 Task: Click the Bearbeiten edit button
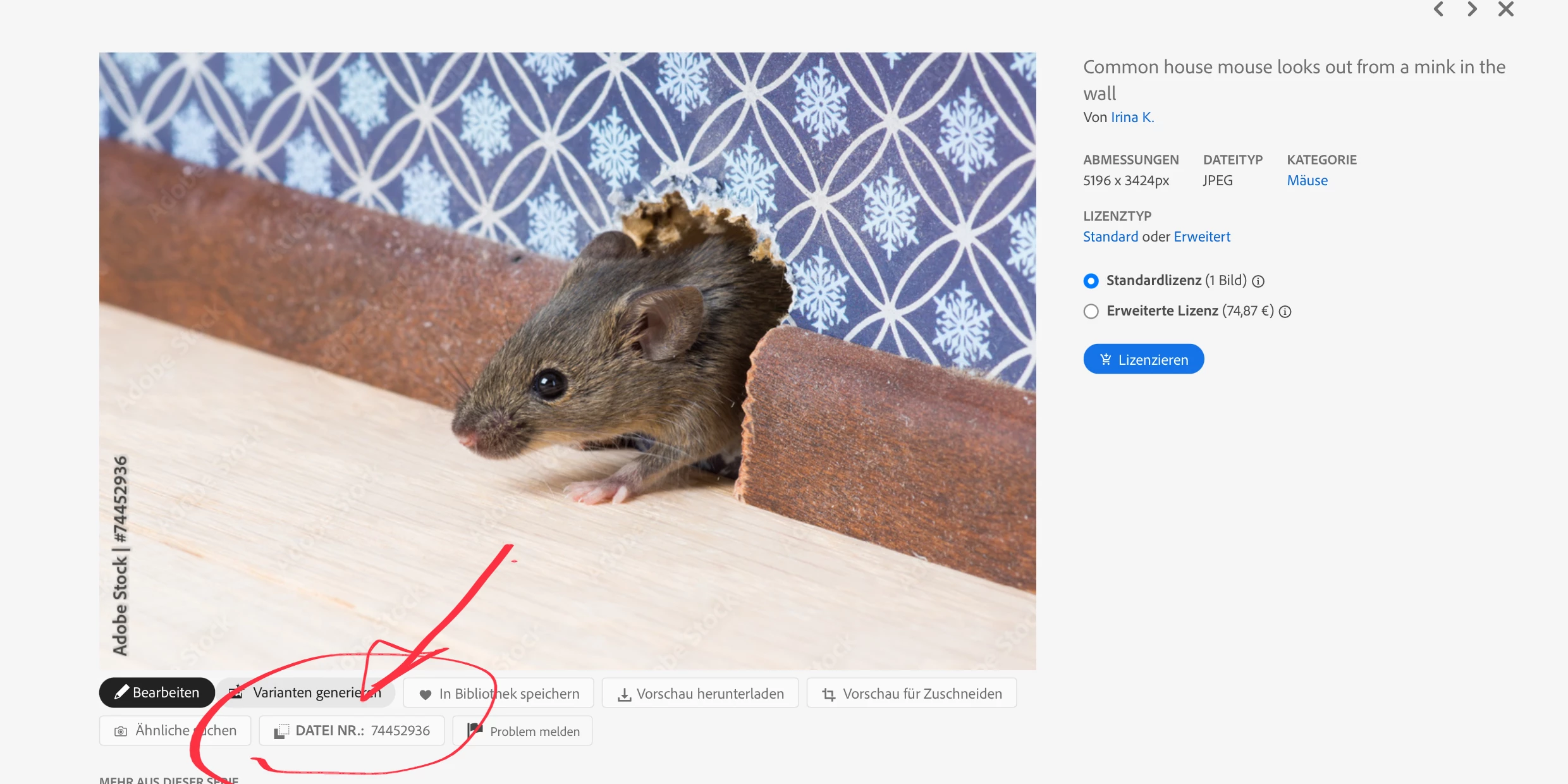tap(157, 693)
